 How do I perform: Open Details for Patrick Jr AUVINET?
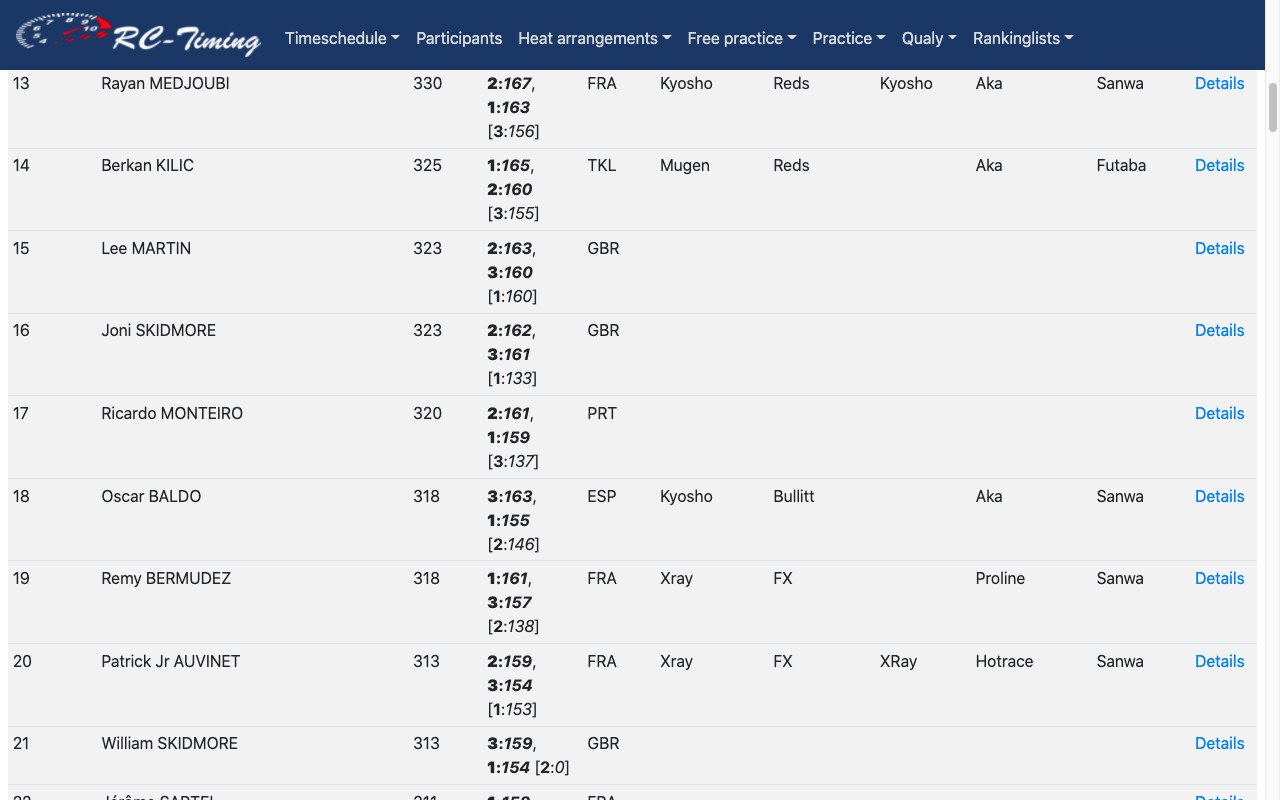point(1219,661)
